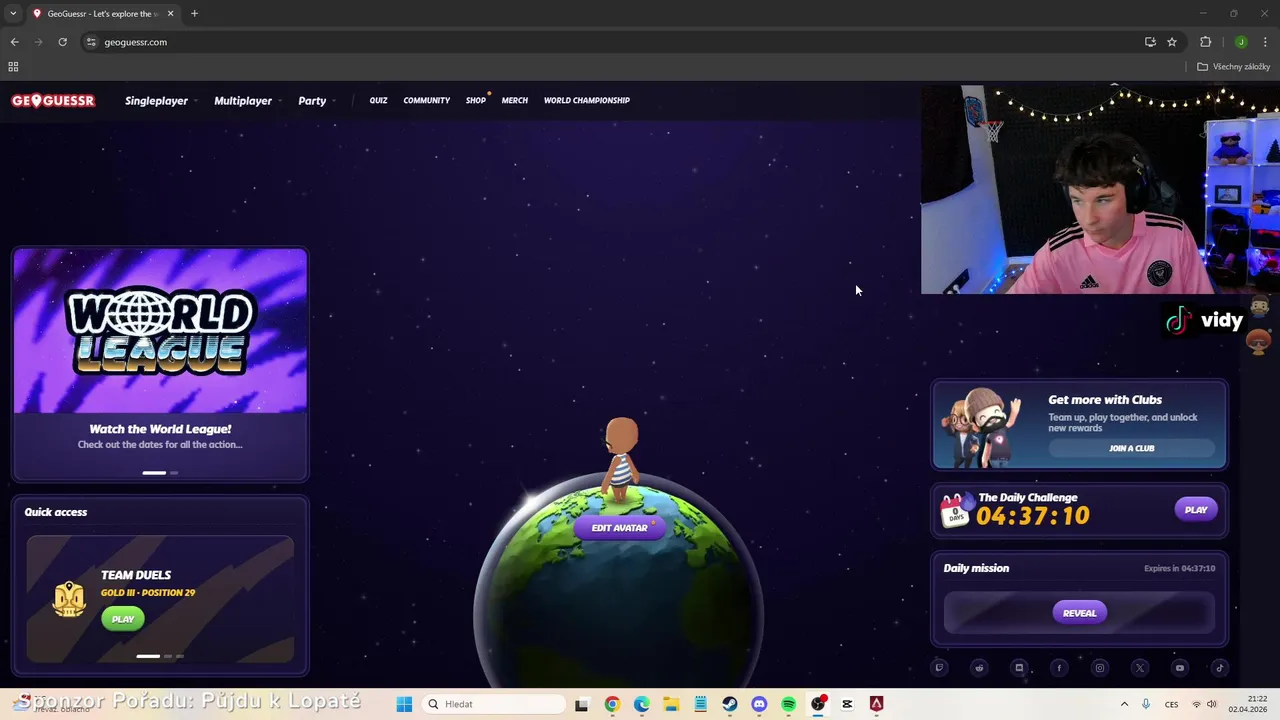Click the microphone icon in system tray
1280x720 pixels.
point(1146,704)
